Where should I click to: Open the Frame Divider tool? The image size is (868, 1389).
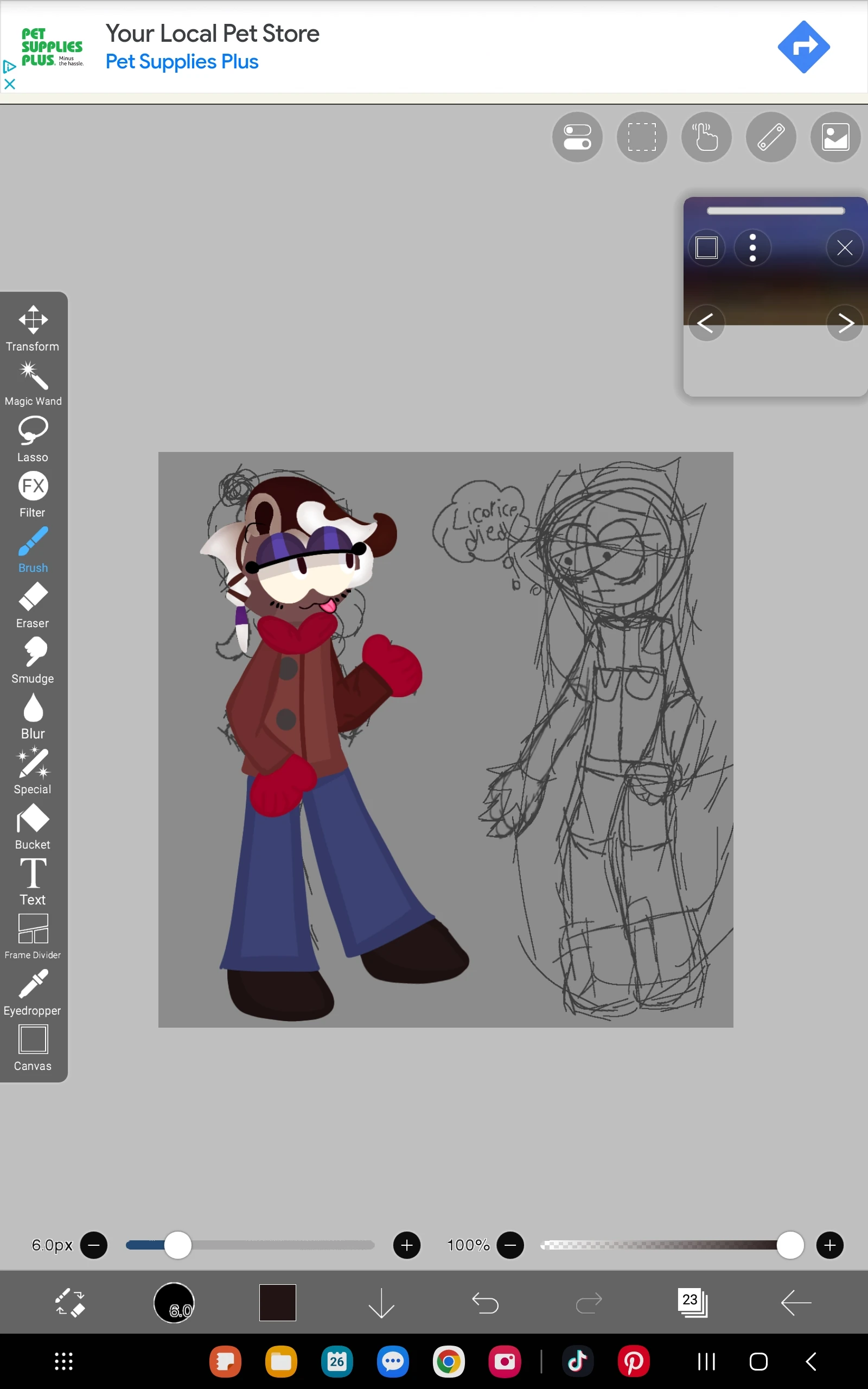(33, 930)
